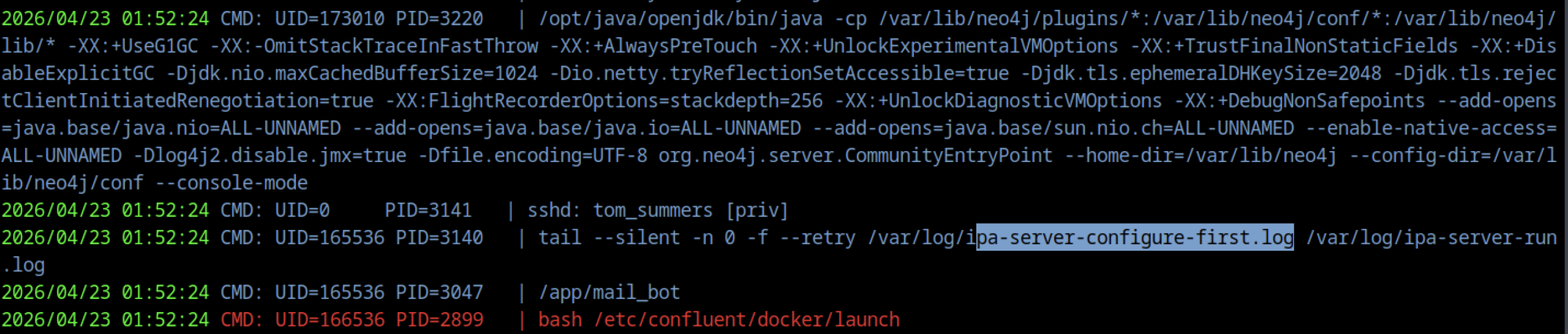Screen dimensions: 1568x334
Task: Click the /app/mail_bot command text
Action: tap(609, 292)
